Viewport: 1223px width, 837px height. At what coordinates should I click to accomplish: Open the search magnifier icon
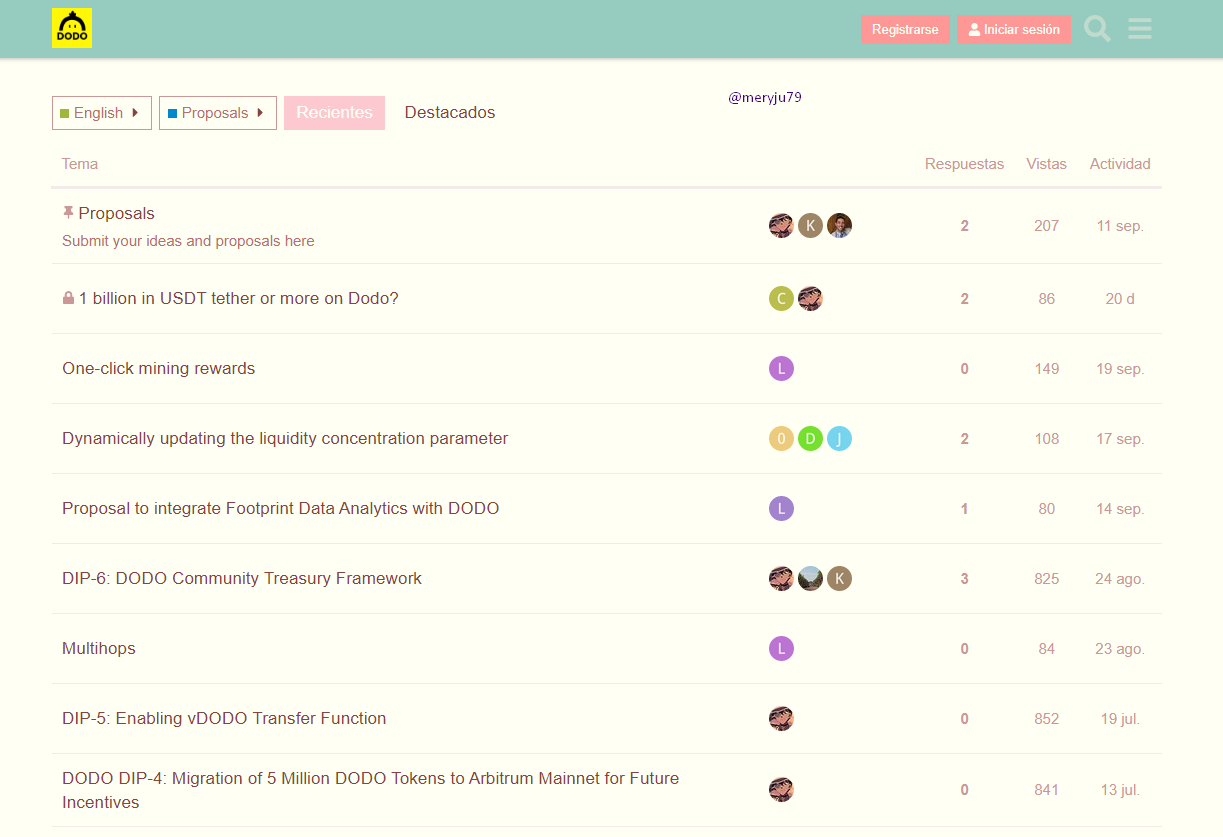tap(1097, 29)
